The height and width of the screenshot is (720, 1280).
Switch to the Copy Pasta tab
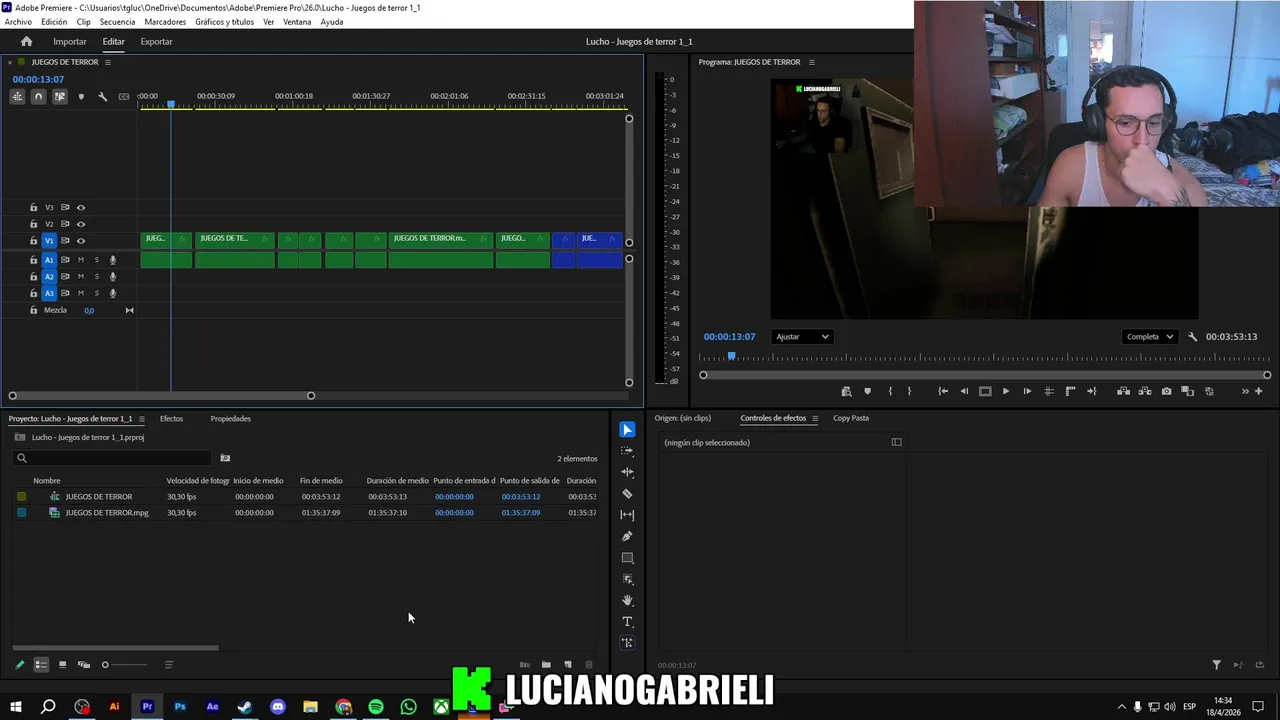tap(851, 418)
